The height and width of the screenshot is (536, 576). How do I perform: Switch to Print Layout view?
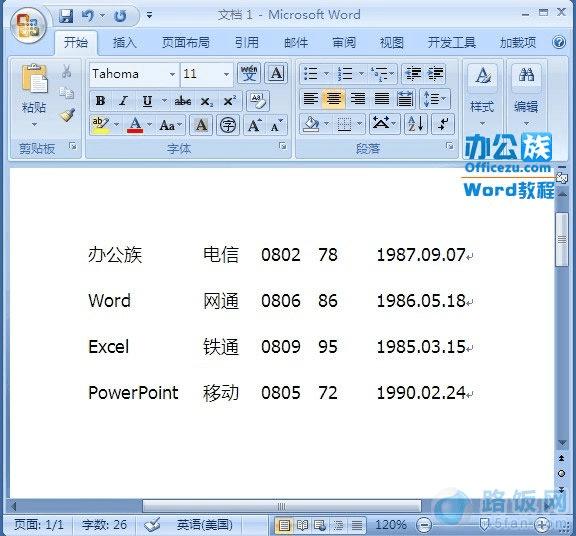pos(284,525)
